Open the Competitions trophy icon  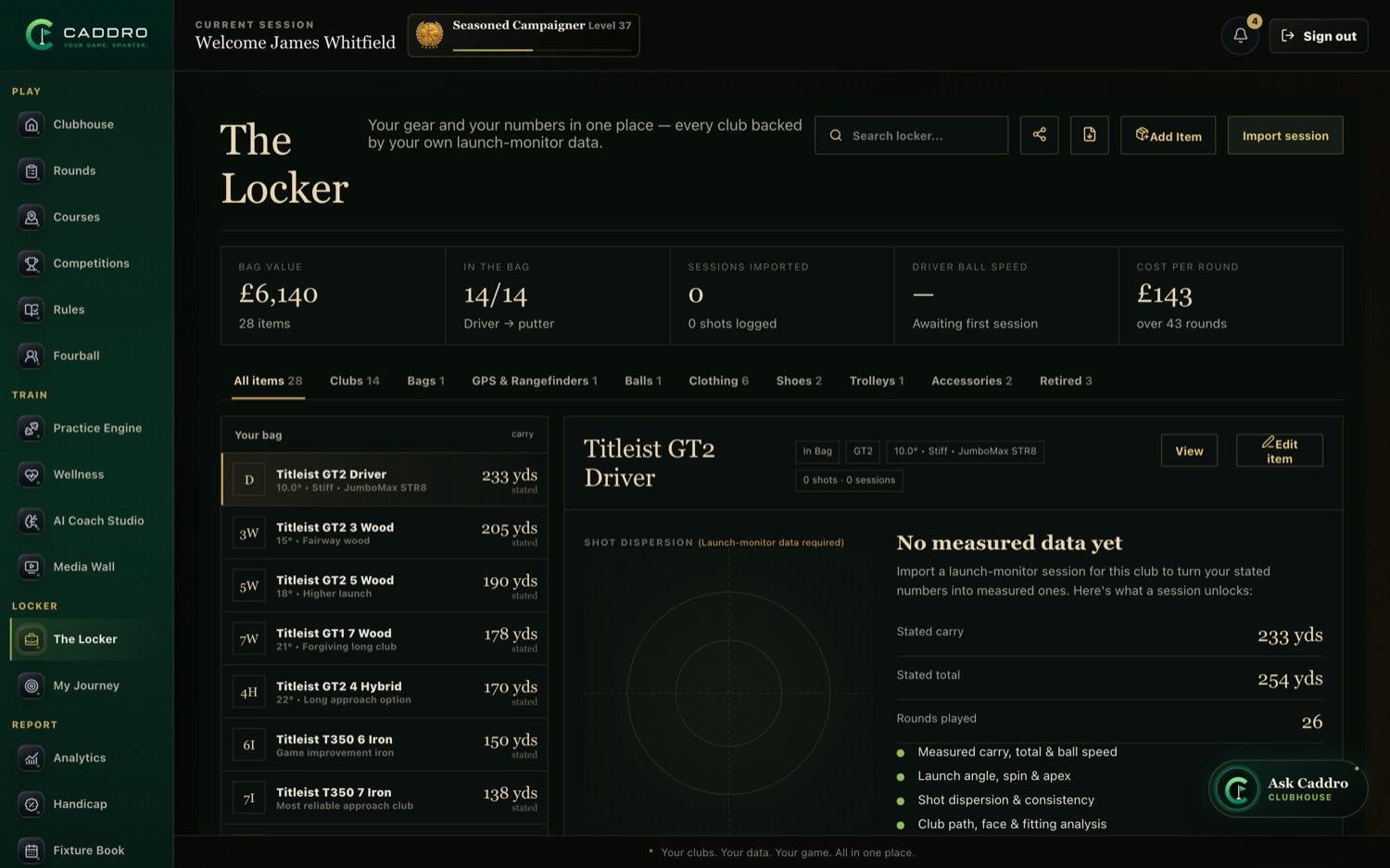point(32,263)
